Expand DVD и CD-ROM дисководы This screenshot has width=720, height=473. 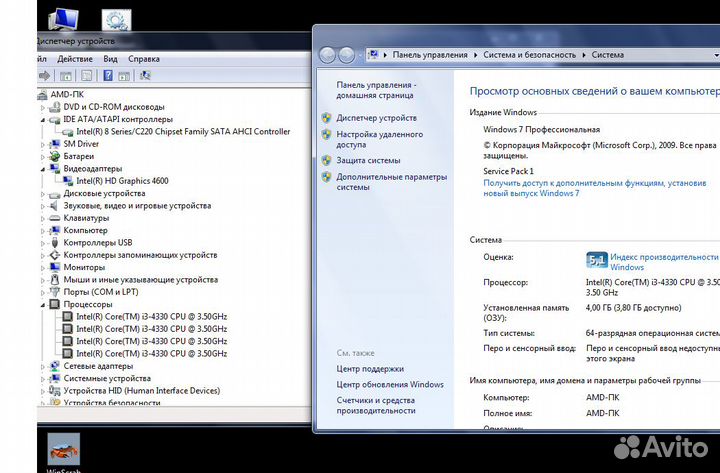point(43,107)
